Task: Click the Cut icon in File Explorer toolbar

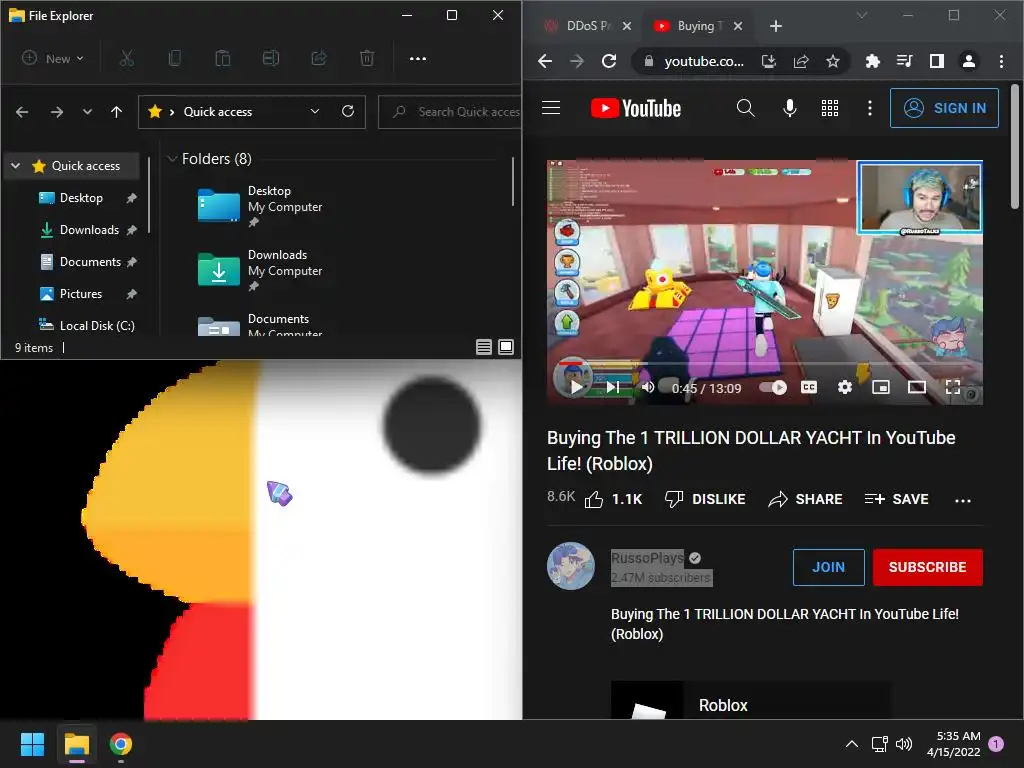Action: 127,59
